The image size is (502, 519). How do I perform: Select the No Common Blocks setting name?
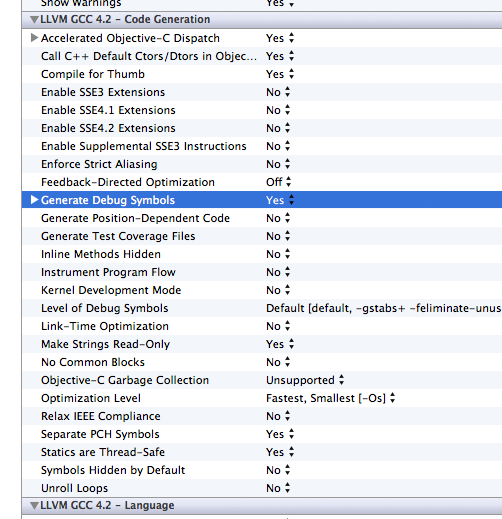click(x=93, y=362)
